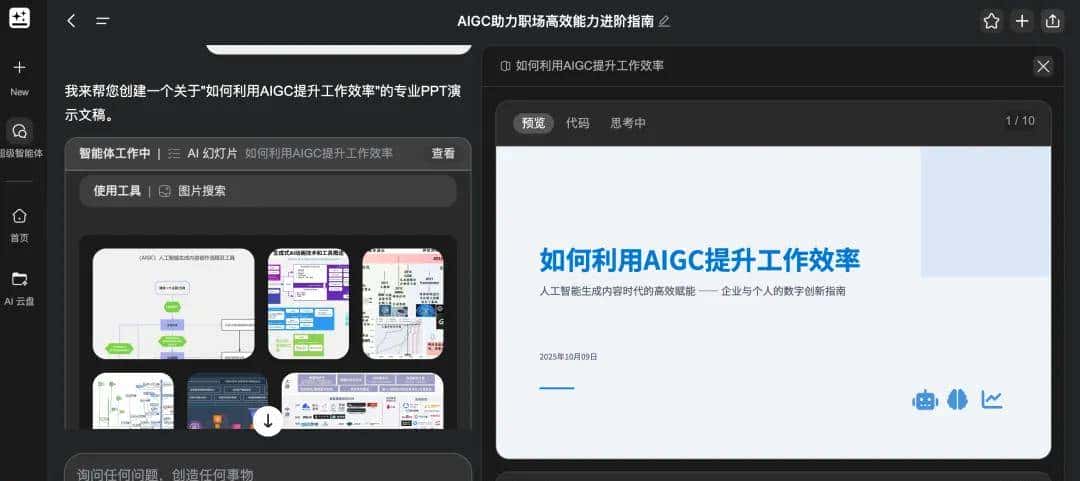
Task: Click the 使用工具 label
Action: pos(117,191)
